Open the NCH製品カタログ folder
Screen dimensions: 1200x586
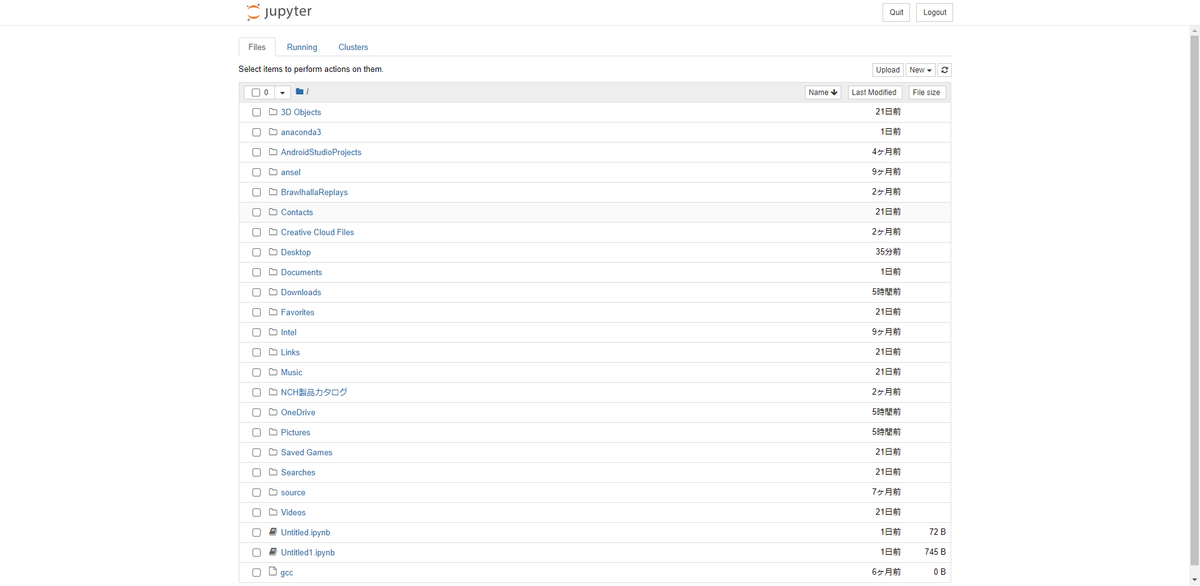[314, 392]
